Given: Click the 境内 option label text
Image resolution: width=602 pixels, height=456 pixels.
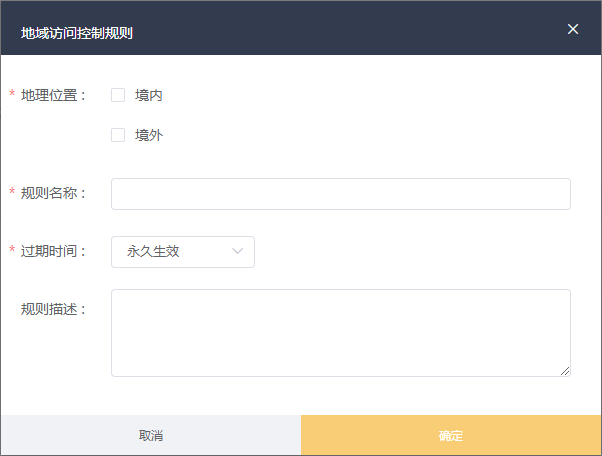Looking at the screenshot, I should 149,95.
